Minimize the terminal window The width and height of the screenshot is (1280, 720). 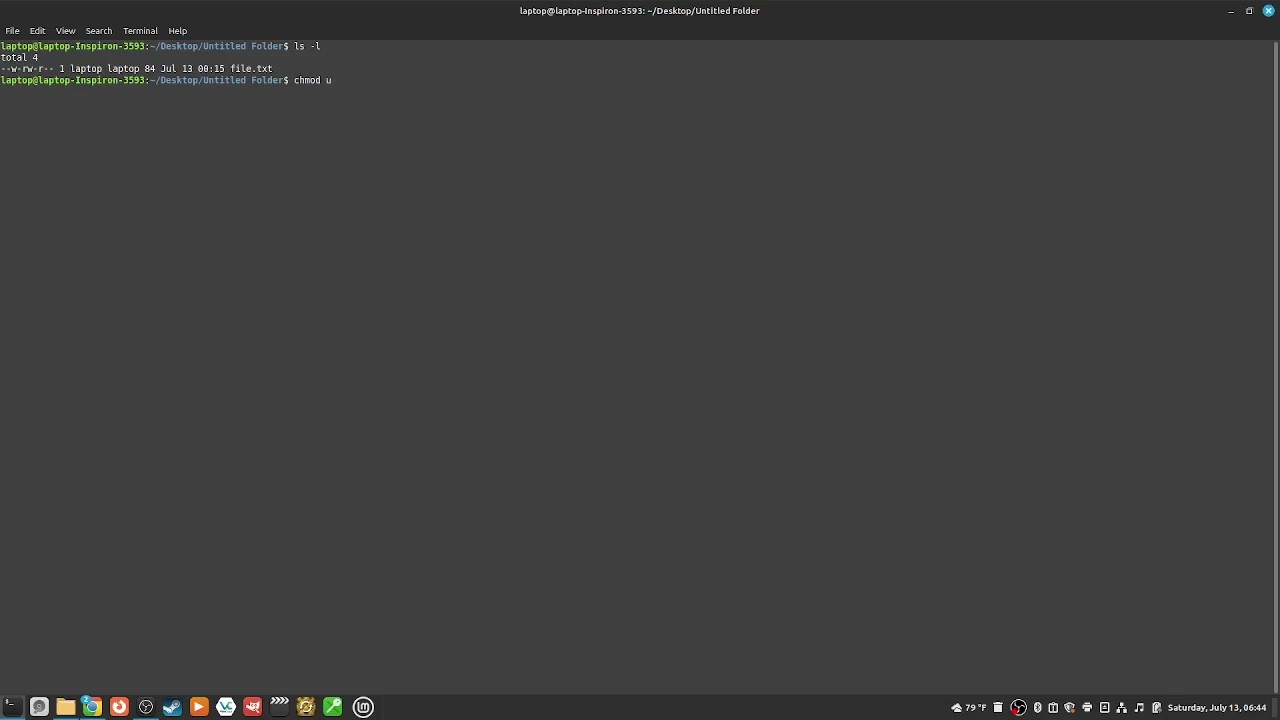pos(1231,11)
